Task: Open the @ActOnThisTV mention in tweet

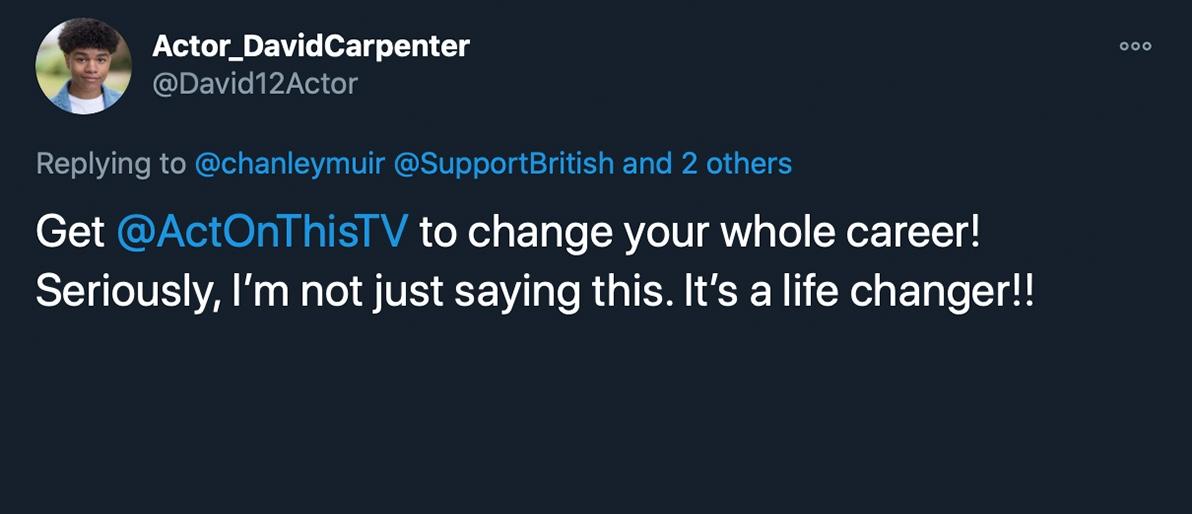Action: click(262, 232)
